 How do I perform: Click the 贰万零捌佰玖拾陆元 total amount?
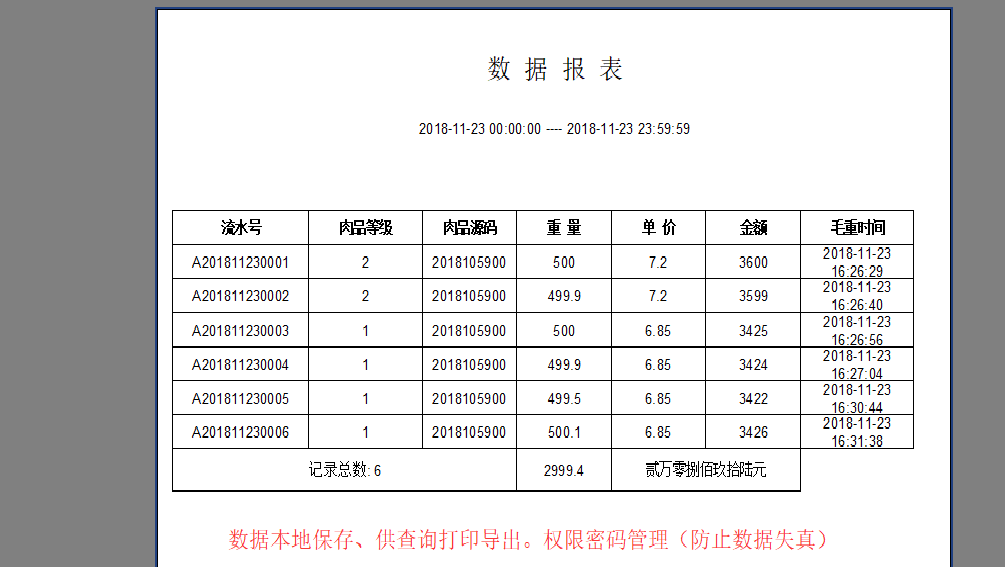pyautogui.click(x=706, y=471)
